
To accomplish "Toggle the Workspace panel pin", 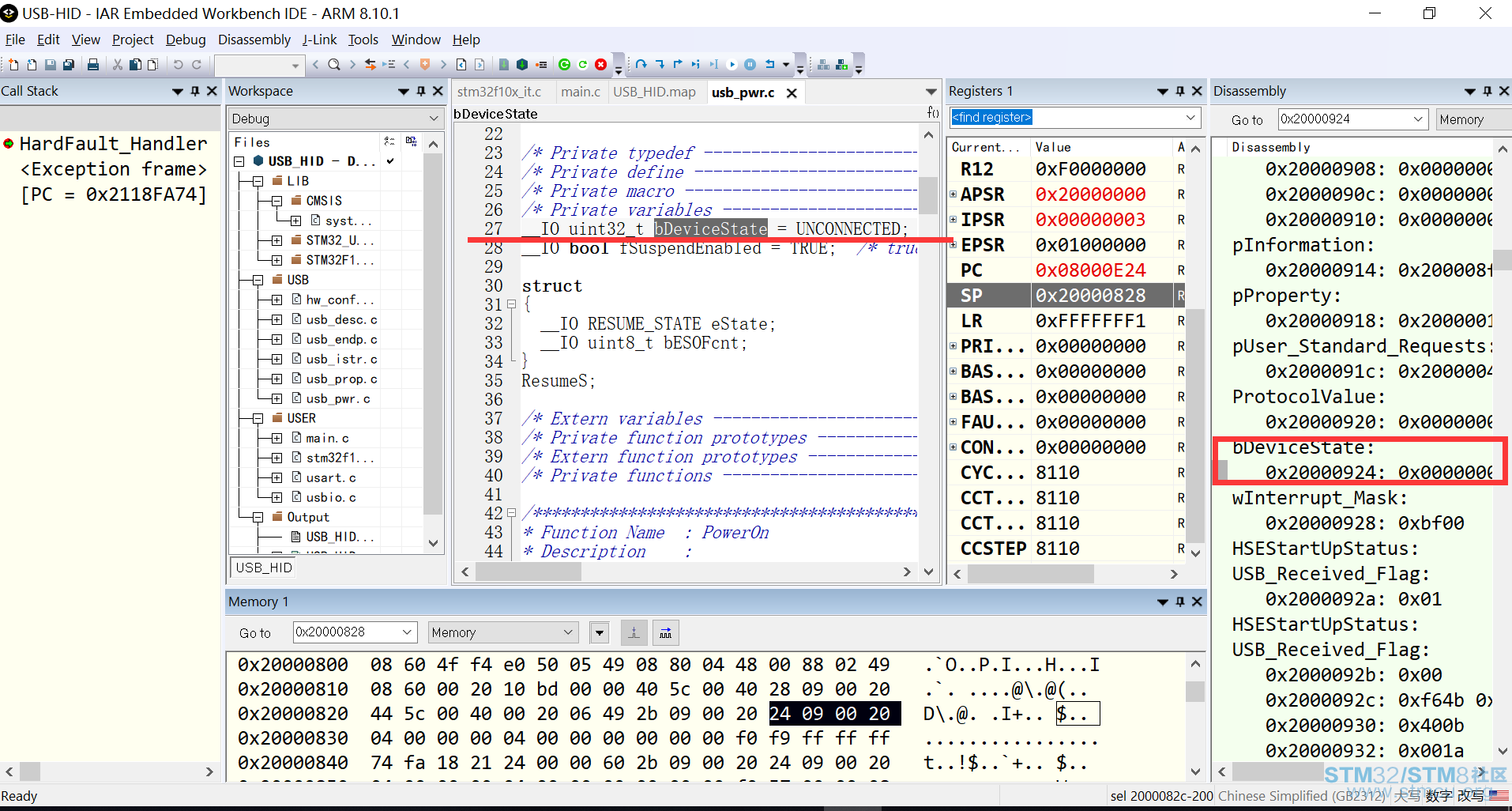I will click(x=421, y=92).
